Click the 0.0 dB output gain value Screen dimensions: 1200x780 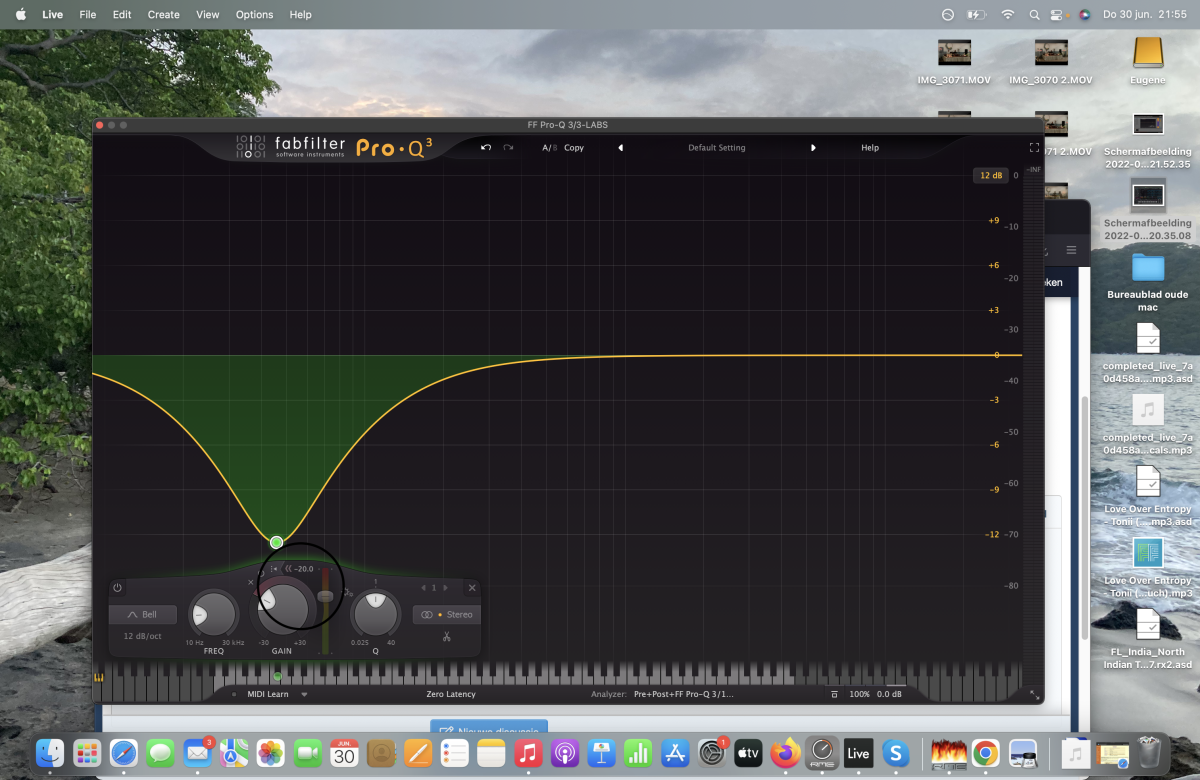(x=890, y=694)
